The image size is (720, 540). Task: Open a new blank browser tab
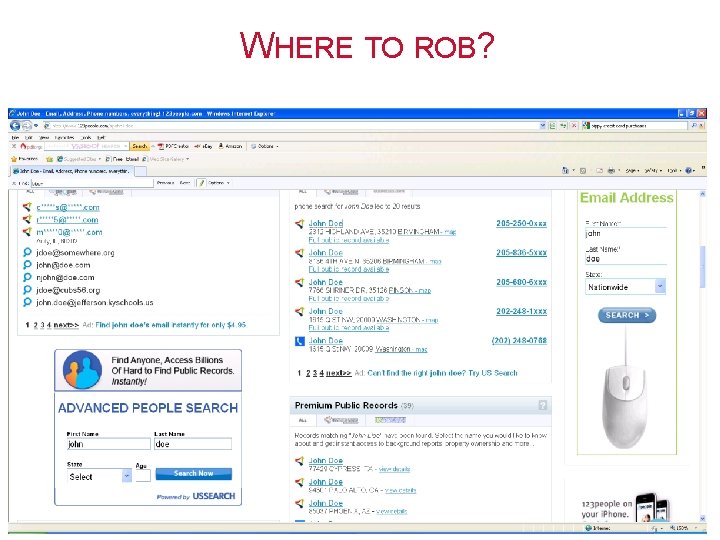click(x=141, y=171)
